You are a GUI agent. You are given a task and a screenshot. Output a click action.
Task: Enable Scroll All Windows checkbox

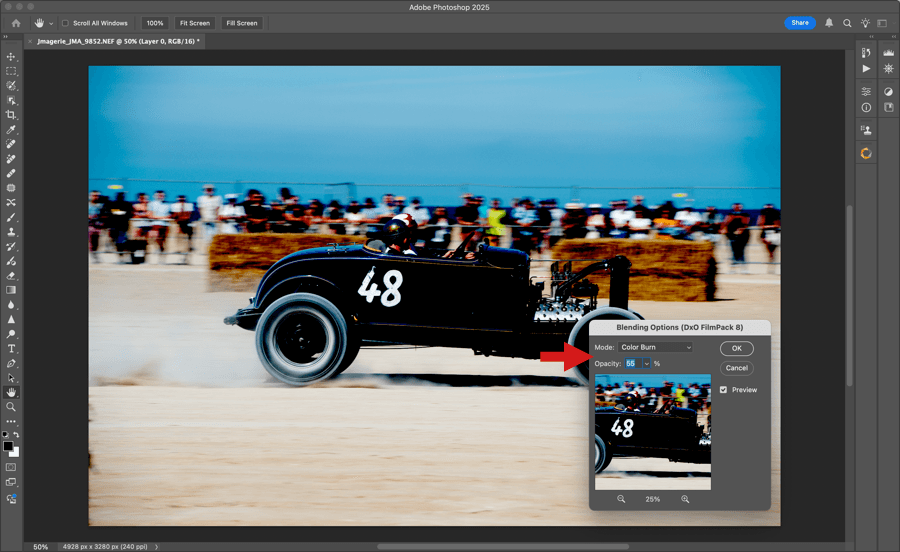pos(66,23)
